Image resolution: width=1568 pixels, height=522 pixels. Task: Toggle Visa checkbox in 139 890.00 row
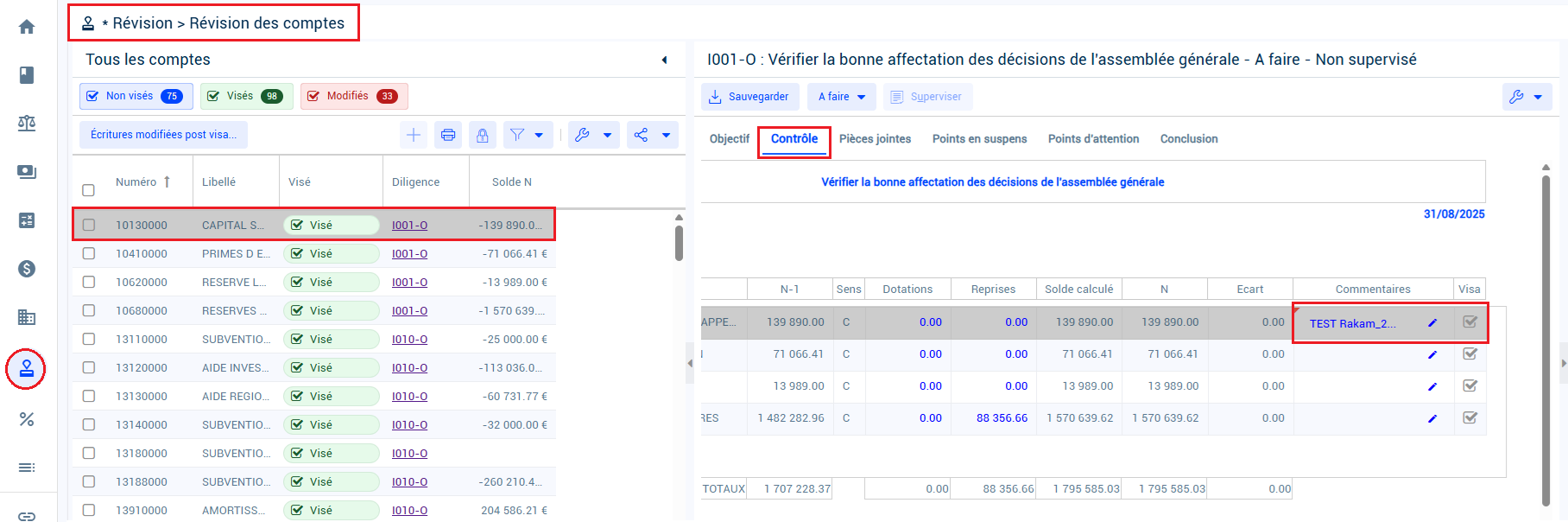click(1470, 321)
